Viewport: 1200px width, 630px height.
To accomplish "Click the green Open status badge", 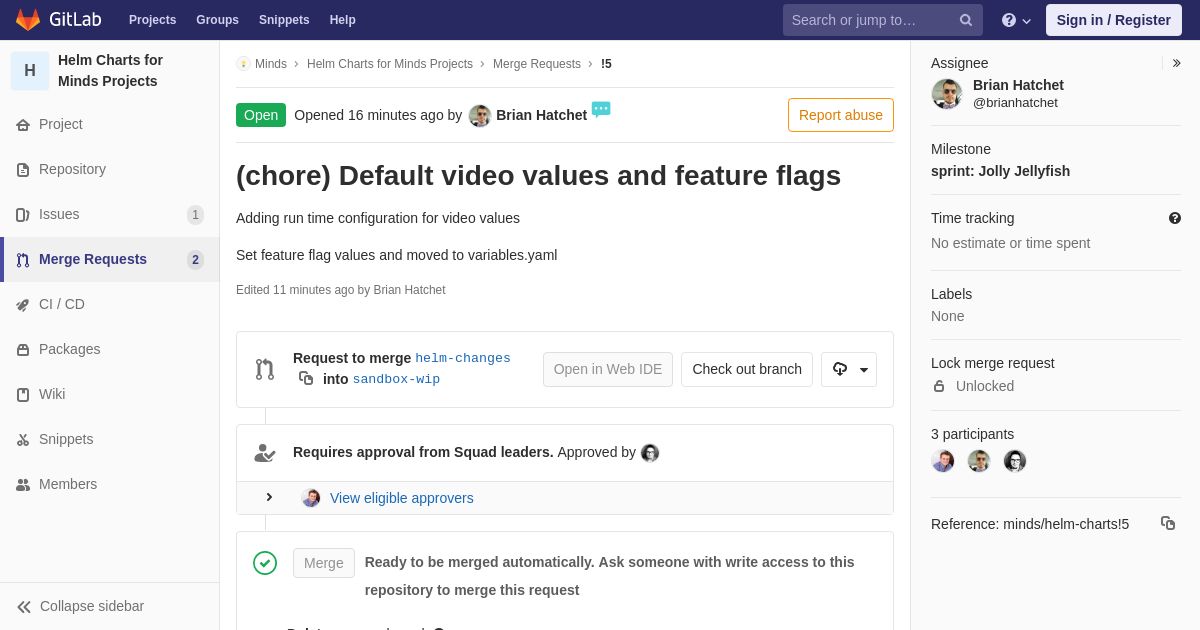I will [x=261, y=115].
